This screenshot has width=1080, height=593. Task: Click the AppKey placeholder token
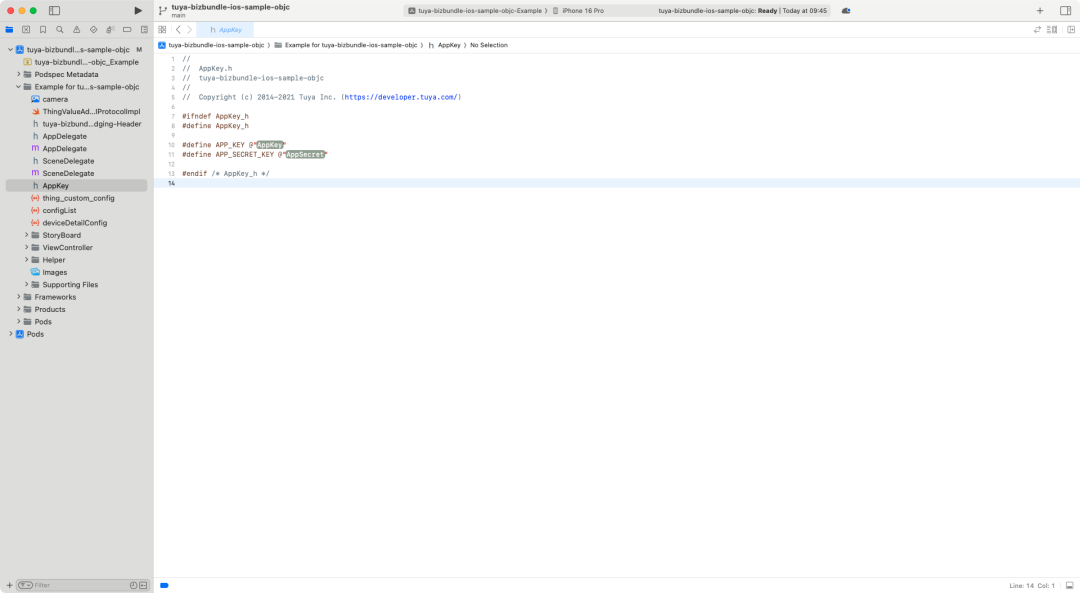pos(270,145)
